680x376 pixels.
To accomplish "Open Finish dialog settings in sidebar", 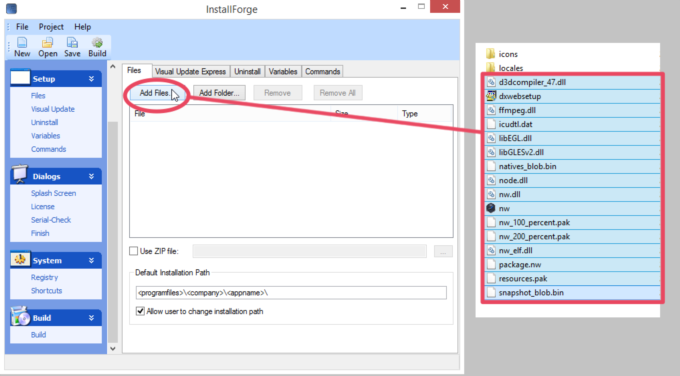I will (x=40, y=233).
